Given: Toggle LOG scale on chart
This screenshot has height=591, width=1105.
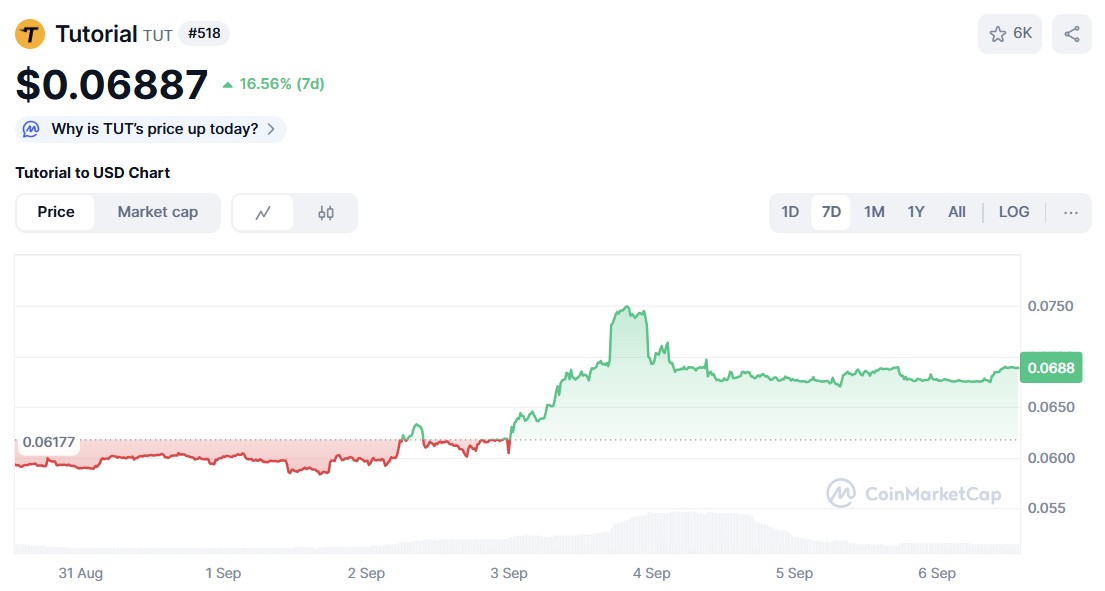Looking at the screenshot, I should [1013, 212].
